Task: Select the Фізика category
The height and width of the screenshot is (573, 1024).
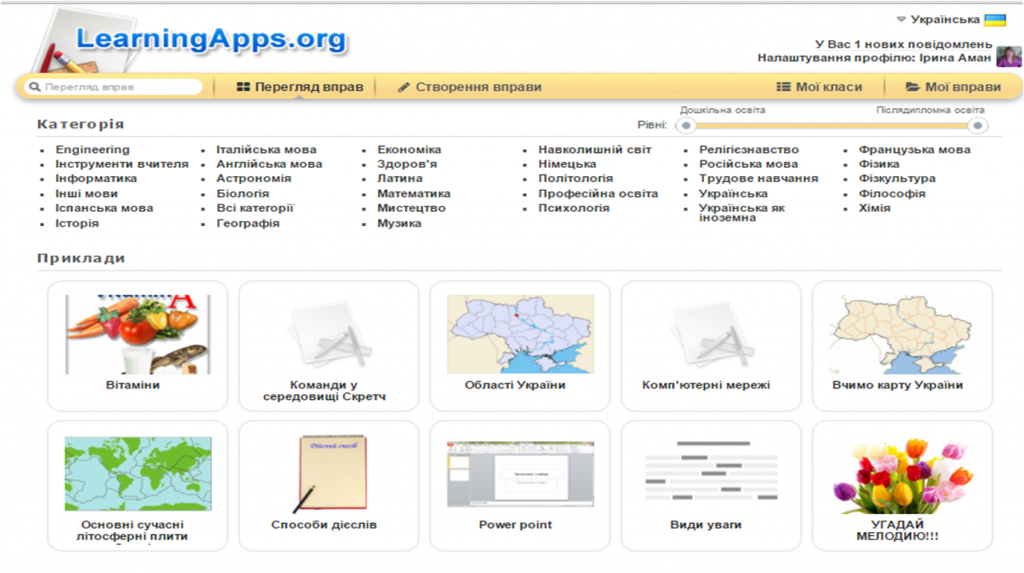Action: point(878,164)
